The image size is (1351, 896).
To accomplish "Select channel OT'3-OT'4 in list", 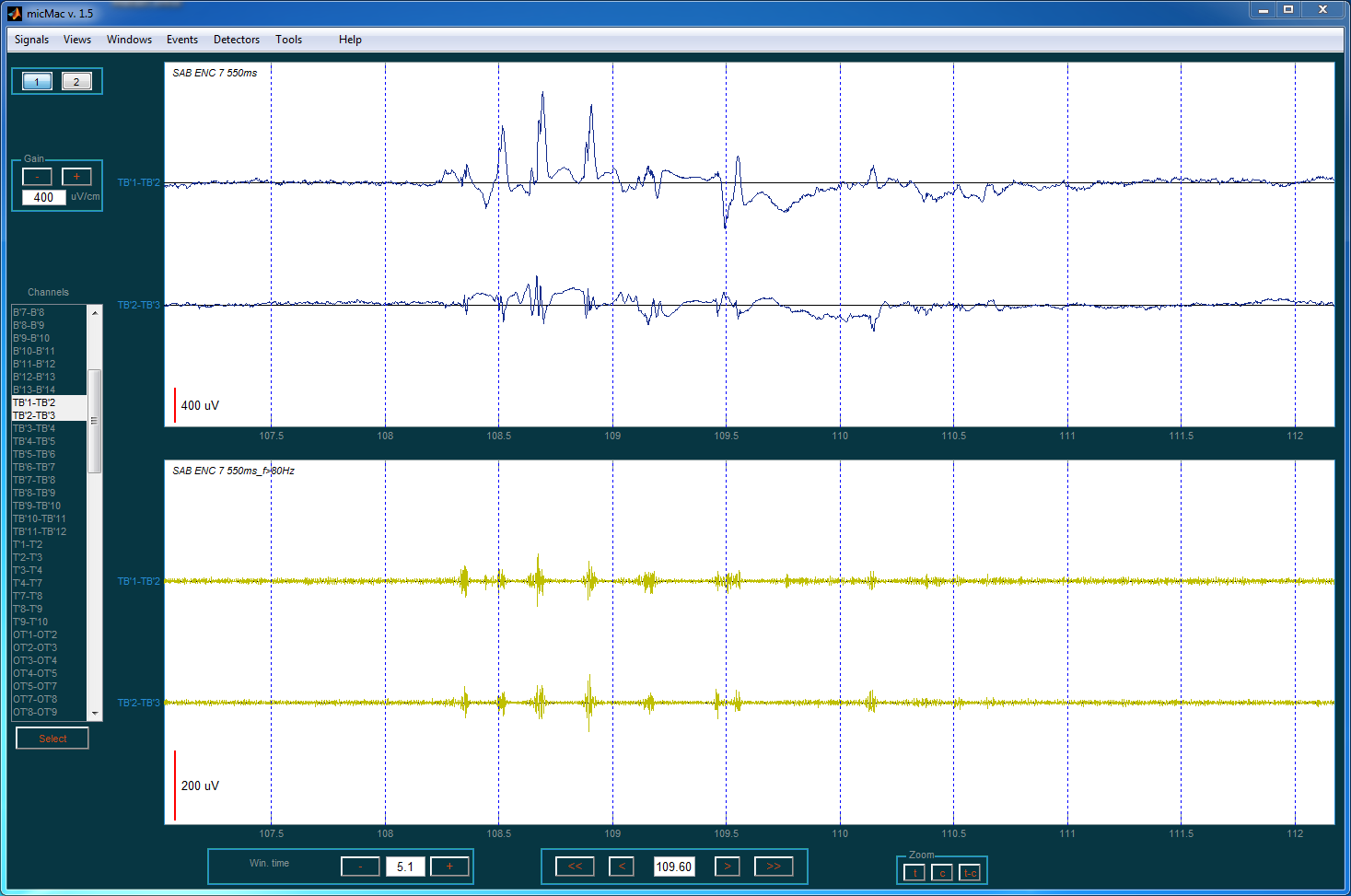I will [49, 660].
